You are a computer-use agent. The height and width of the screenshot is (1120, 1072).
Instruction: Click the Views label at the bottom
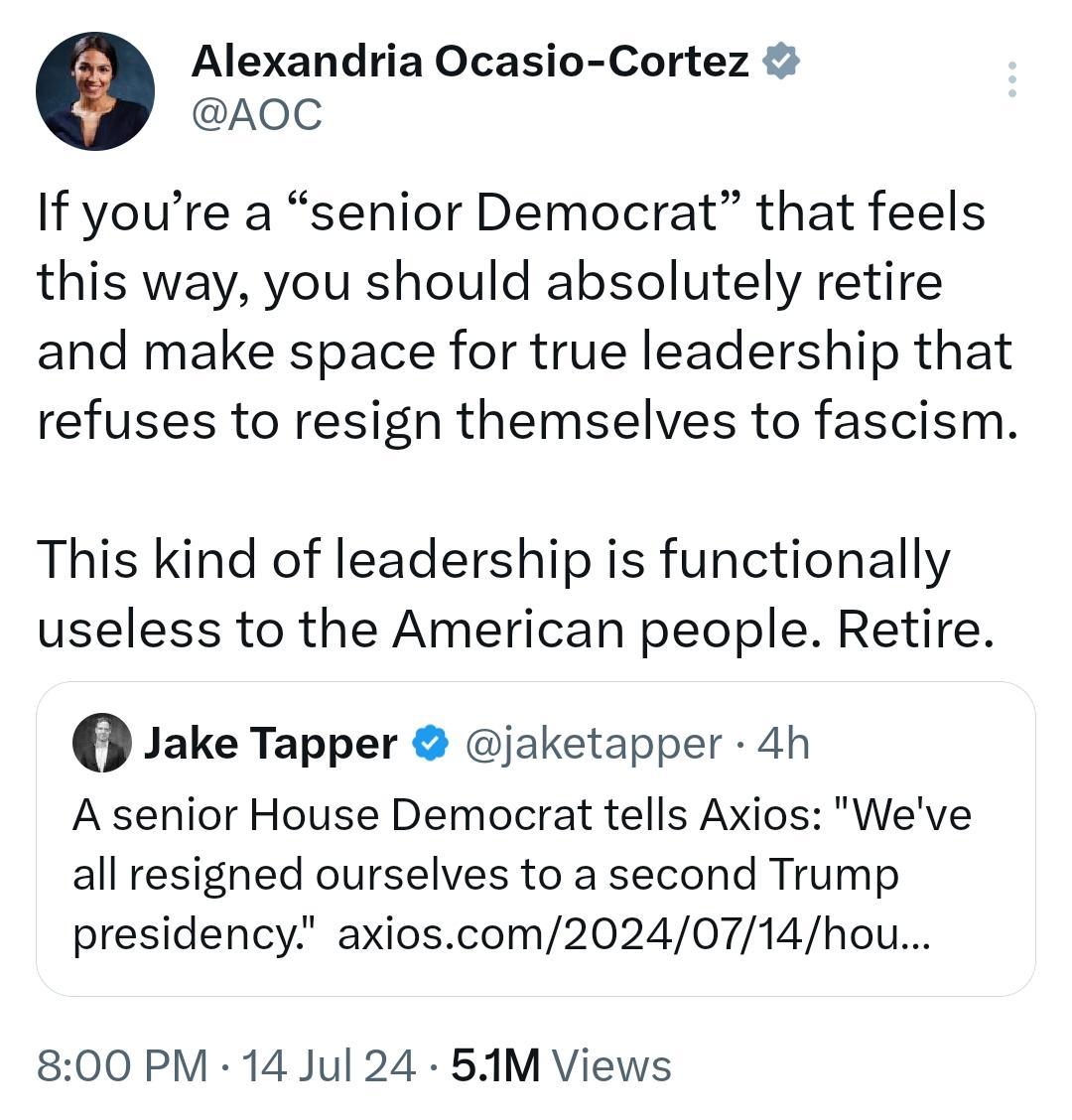(x=611, y=1065)
